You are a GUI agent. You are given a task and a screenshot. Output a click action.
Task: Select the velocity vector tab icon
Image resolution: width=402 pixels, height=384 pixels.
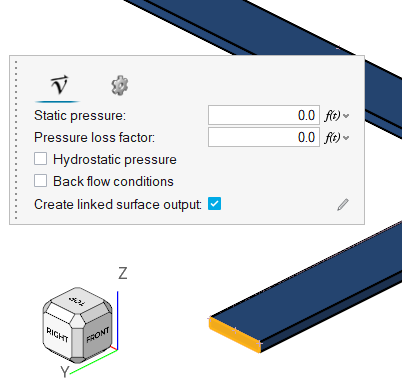[x=59, y=85]
